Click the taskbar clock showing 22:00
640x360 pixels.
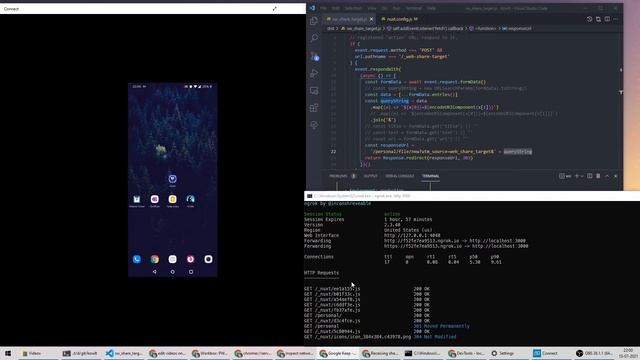tap(629, 353)
